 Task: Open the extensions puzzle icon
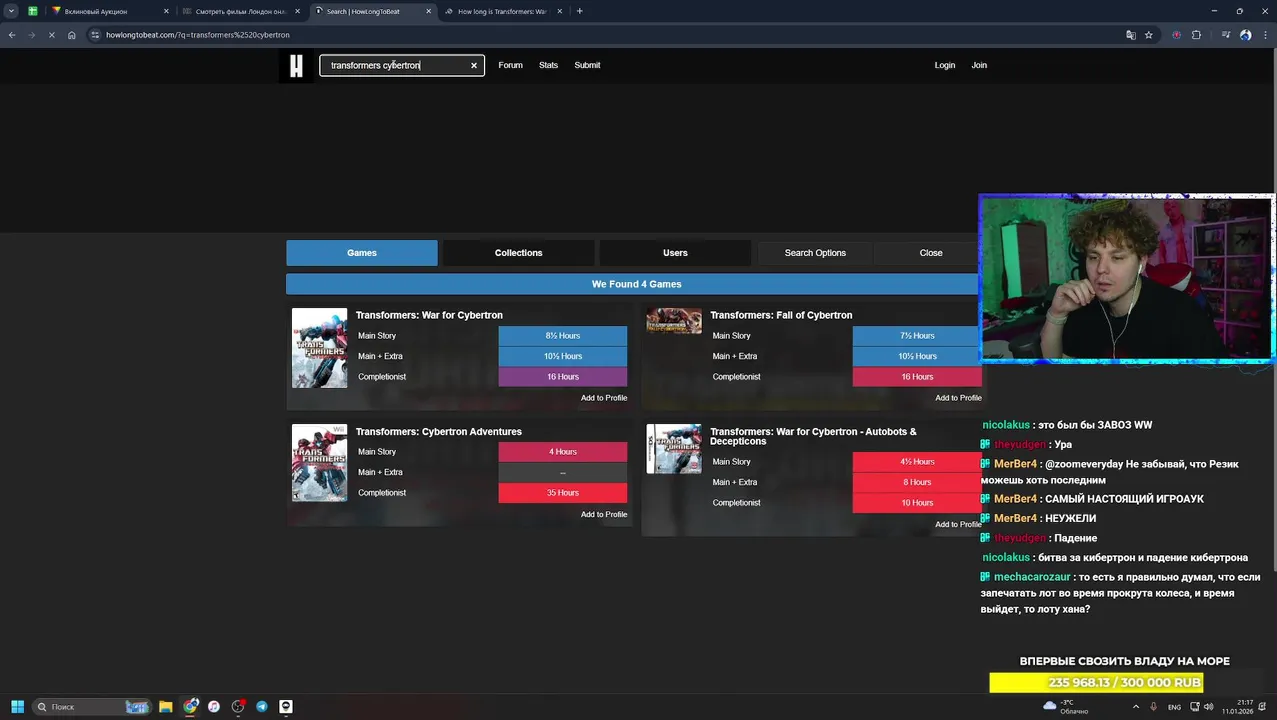(x=1196, y=35)
